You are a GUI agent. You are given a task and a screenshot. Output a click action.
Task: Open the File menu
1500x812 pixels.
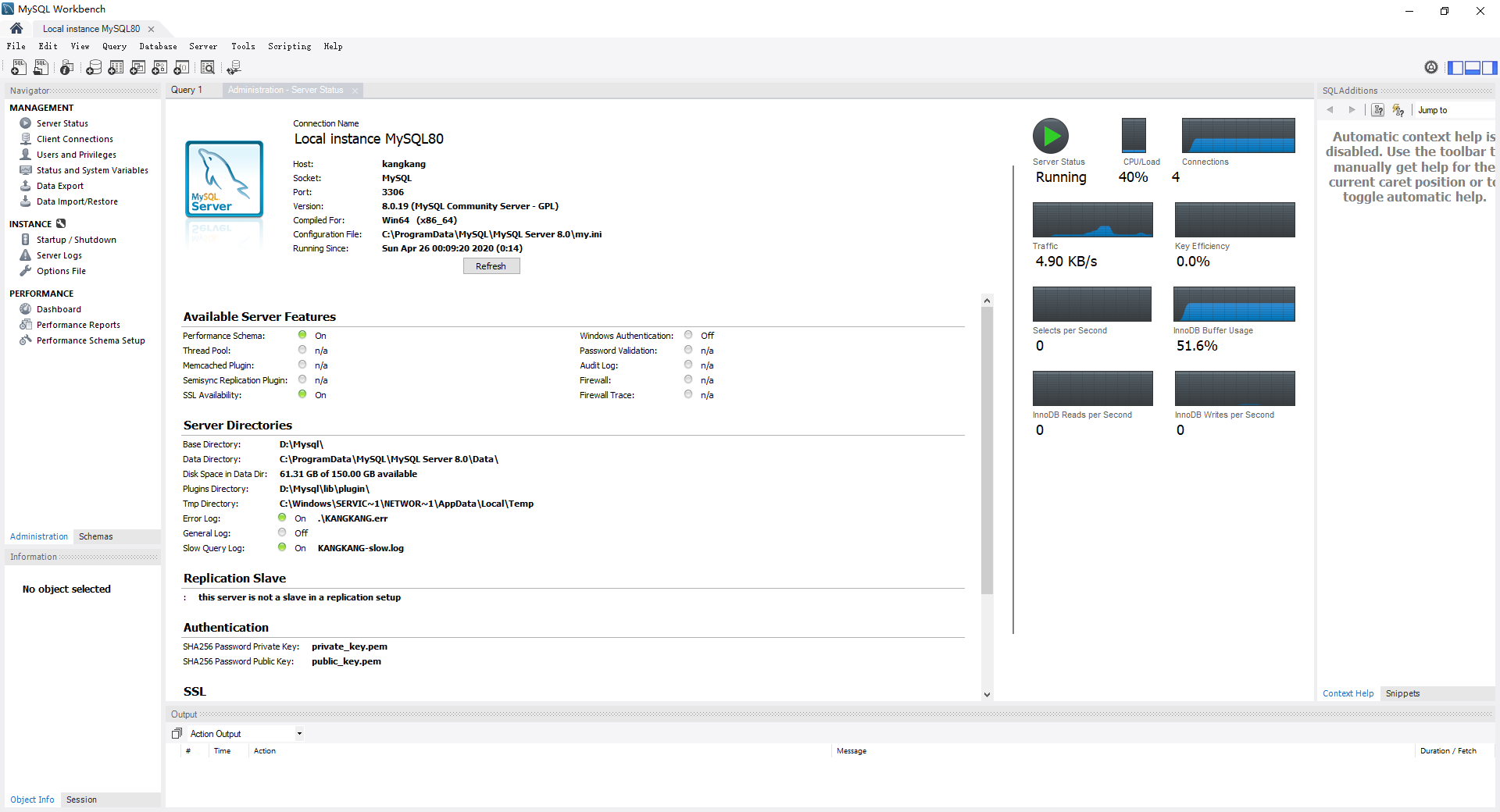tap(16, 46)
